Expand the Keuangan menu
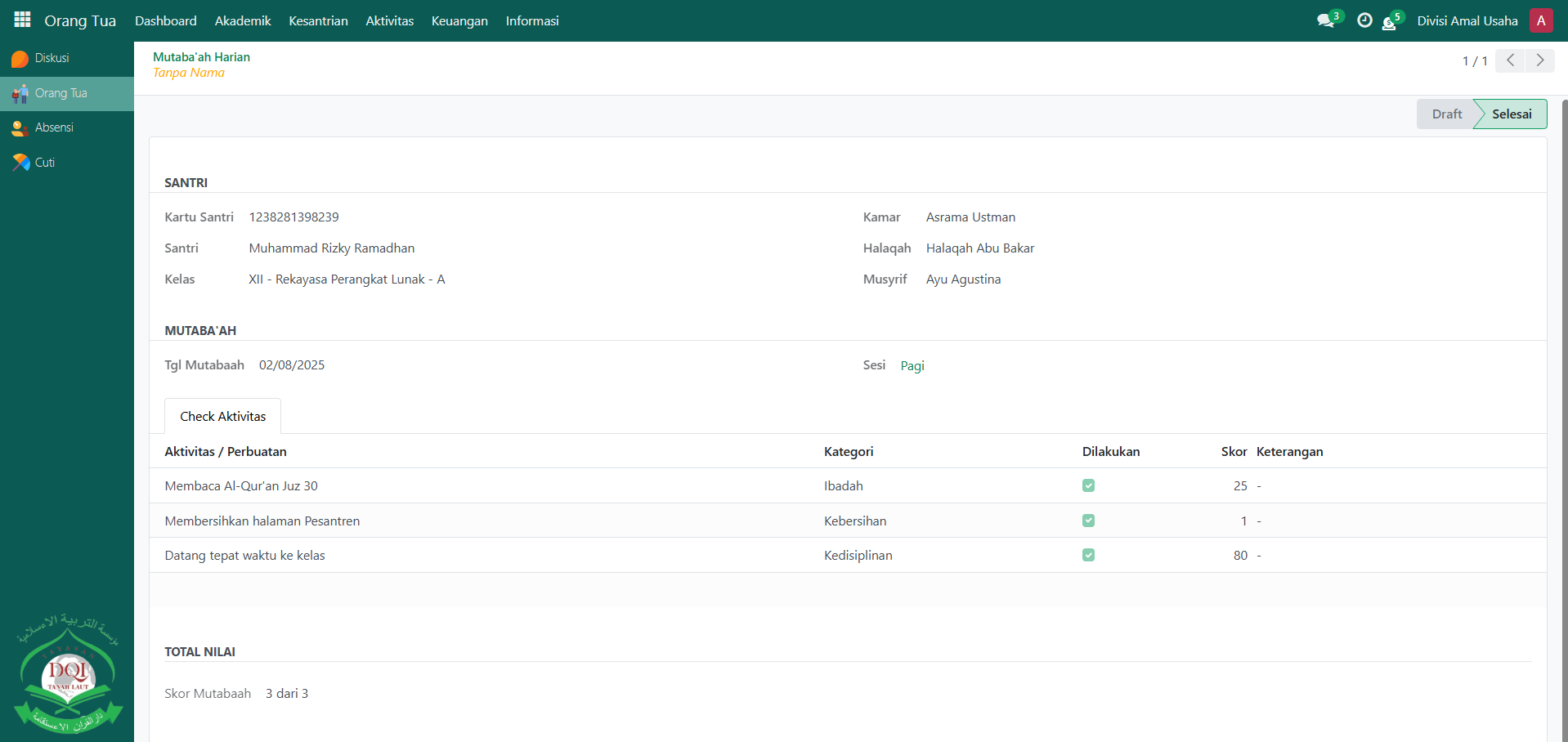The width and height of the screenshot is (1568, 742). (459, 20)
